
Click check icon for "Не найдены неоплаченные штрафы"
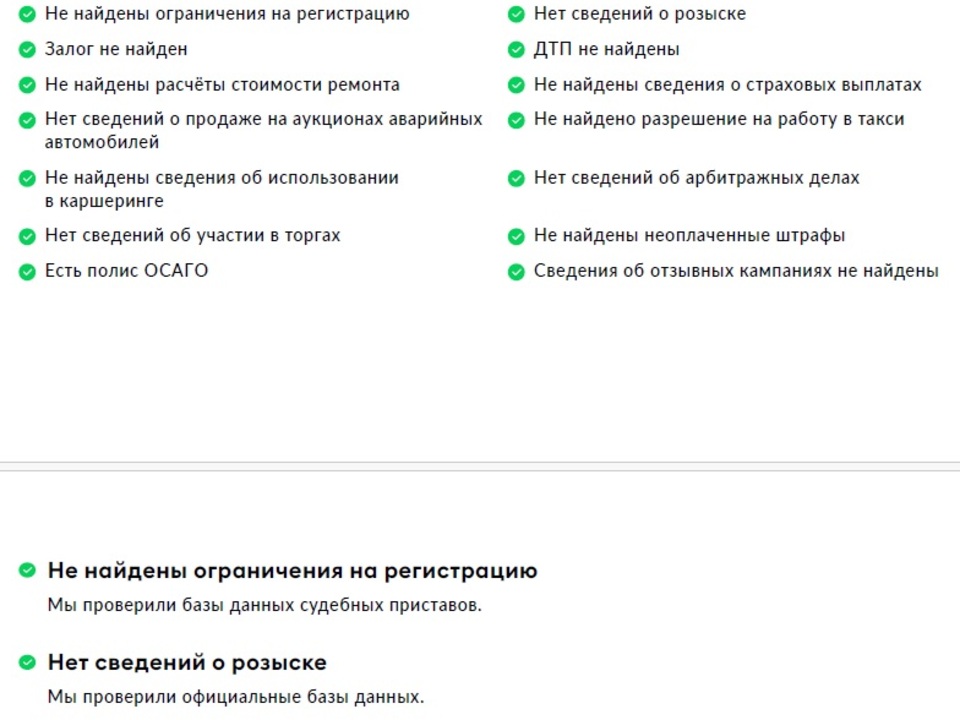pos(516,236)
